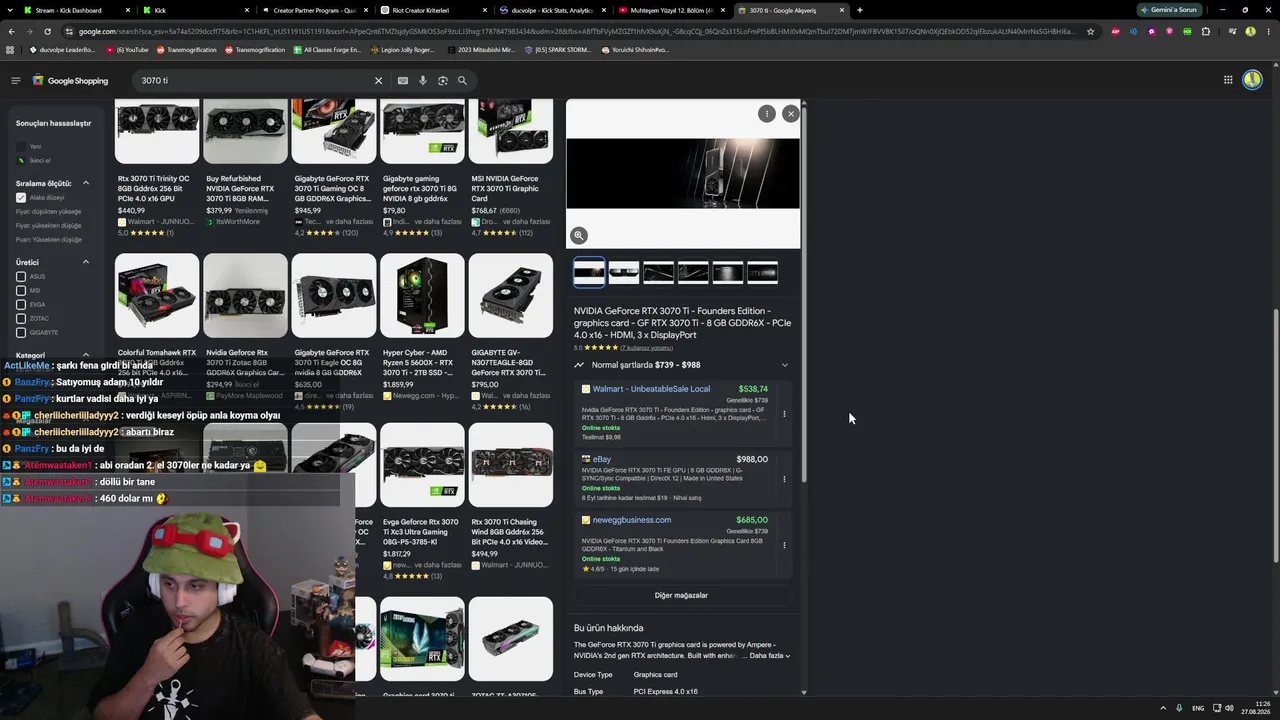
Task: Sort by Puan: Yüksekten düşüğe
Action: [x=49, y=240]
